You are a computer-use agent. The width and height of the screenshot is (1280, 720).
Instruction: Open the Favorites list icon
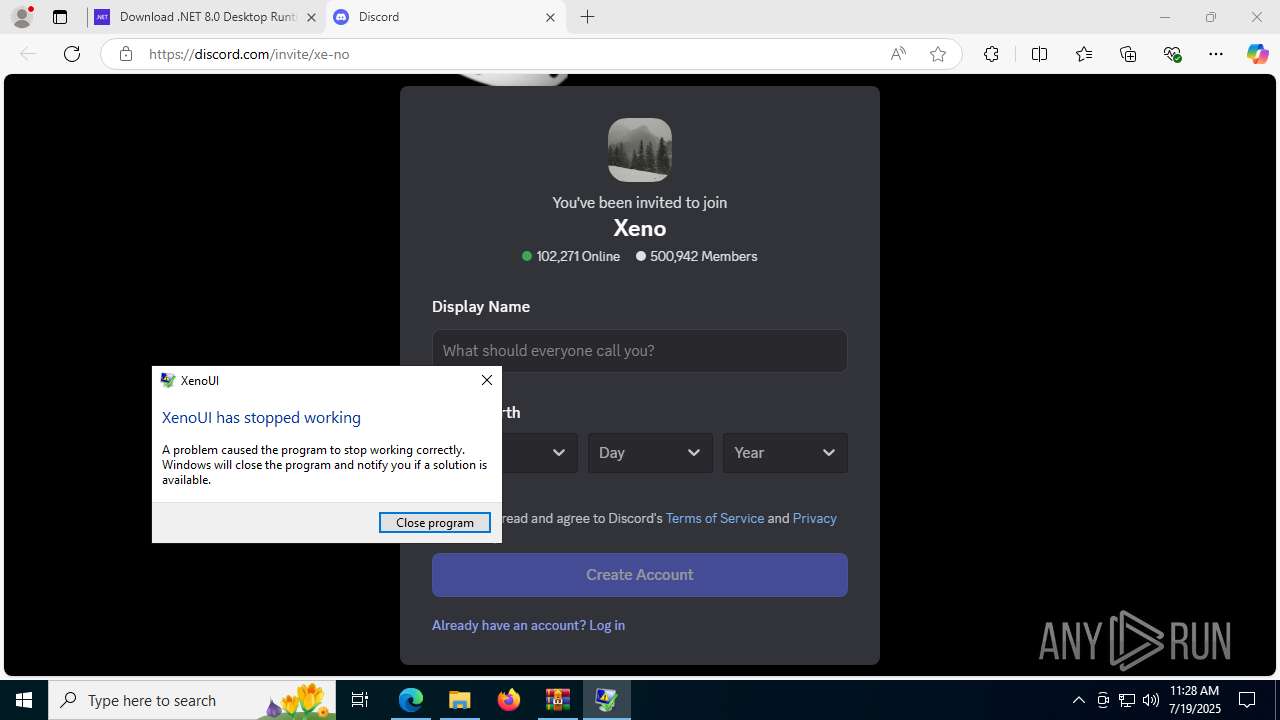coord(1084,54)
